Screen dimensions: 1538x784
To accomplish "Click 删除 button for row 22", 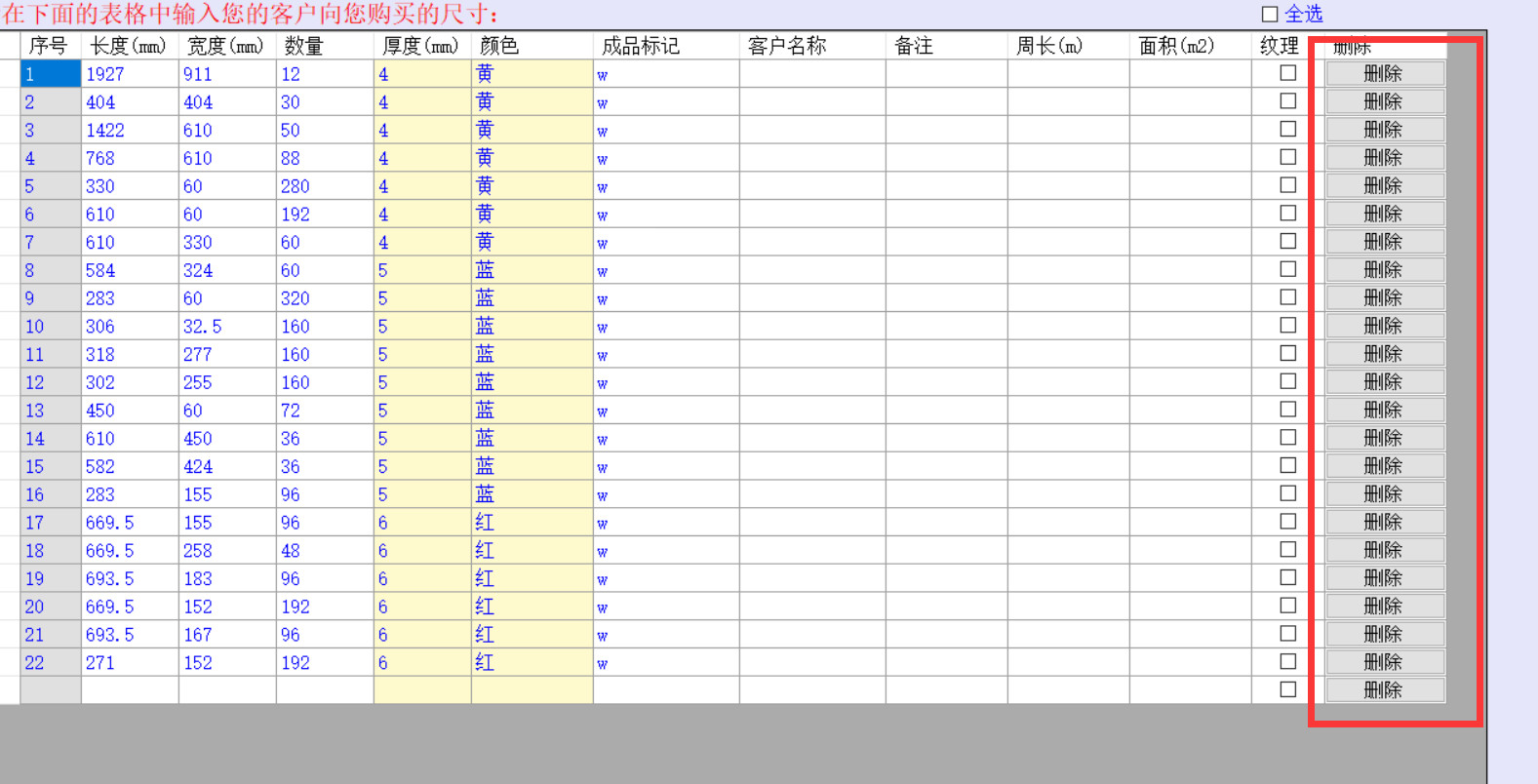I will click(x=1385, y=662).
